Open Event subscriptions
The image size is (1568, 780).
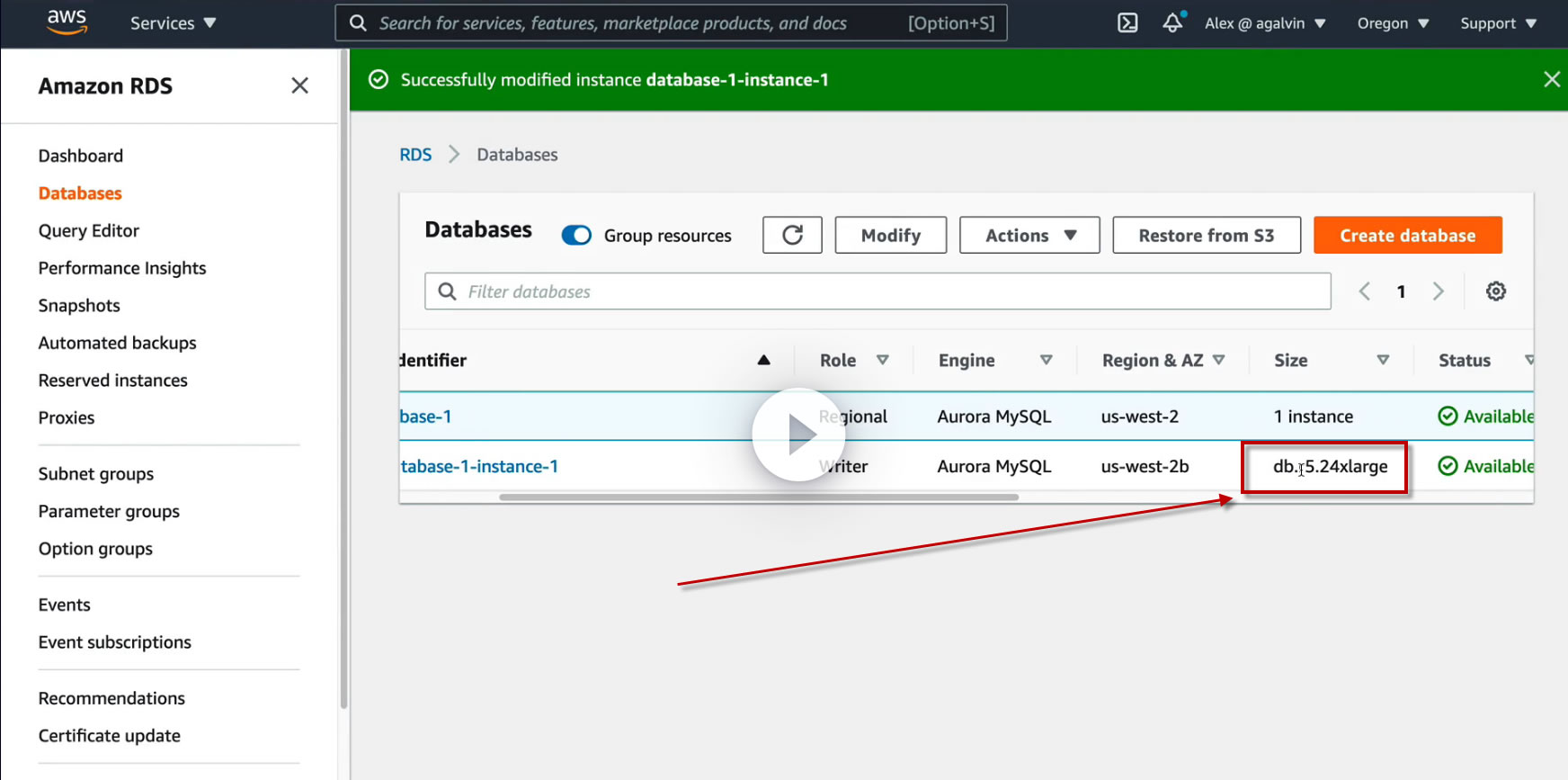coord(115,642)
